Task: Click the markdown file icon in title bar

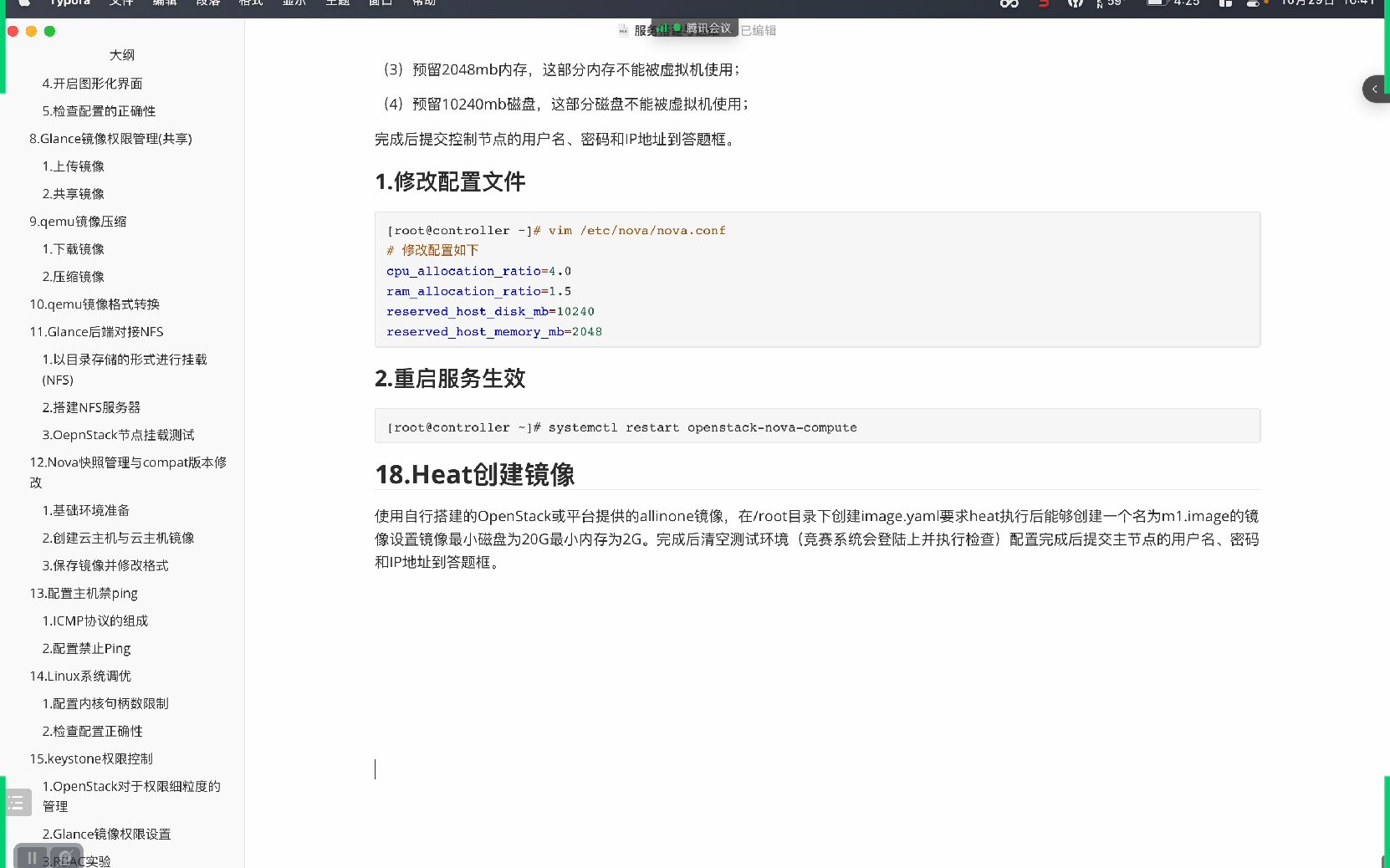Action: coord(623,30)
